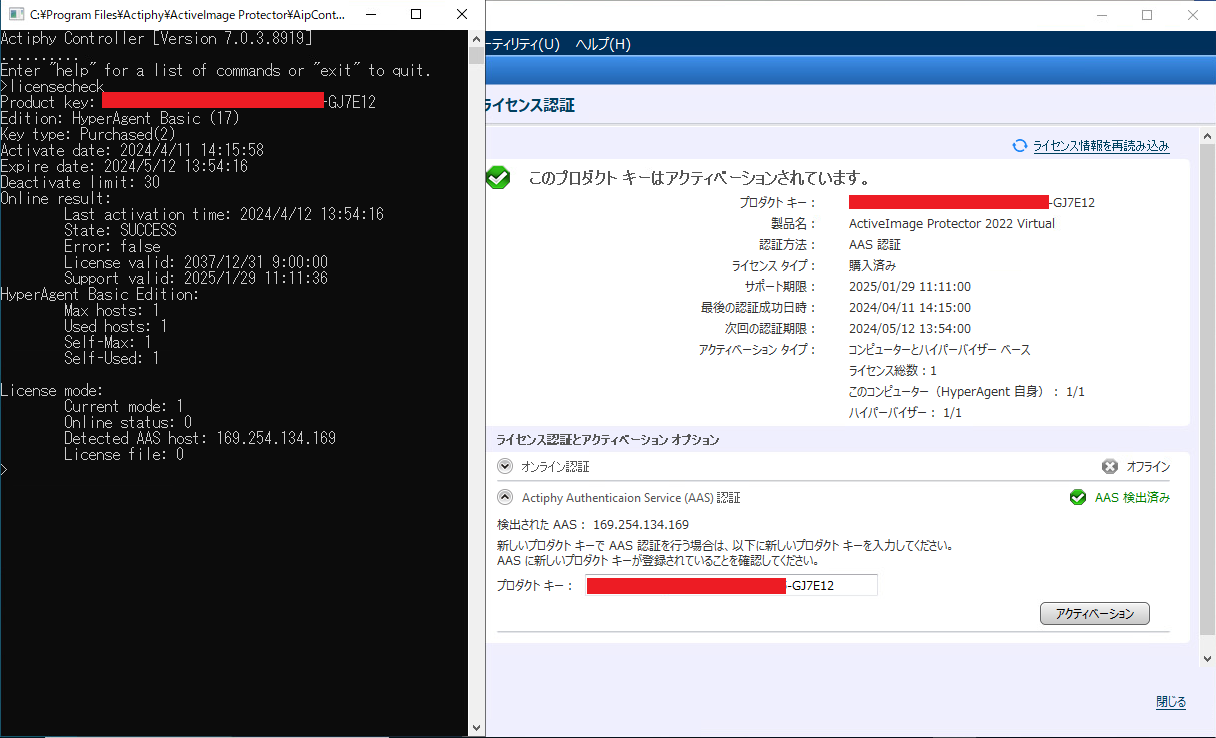Click 'Deactivate limit: 30' console line
This screenshot has width=1216, height=738.
tap(80, 182)
